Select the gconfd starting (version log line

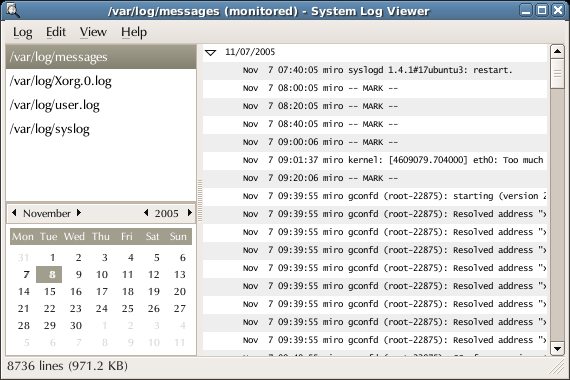click(375, 196)
